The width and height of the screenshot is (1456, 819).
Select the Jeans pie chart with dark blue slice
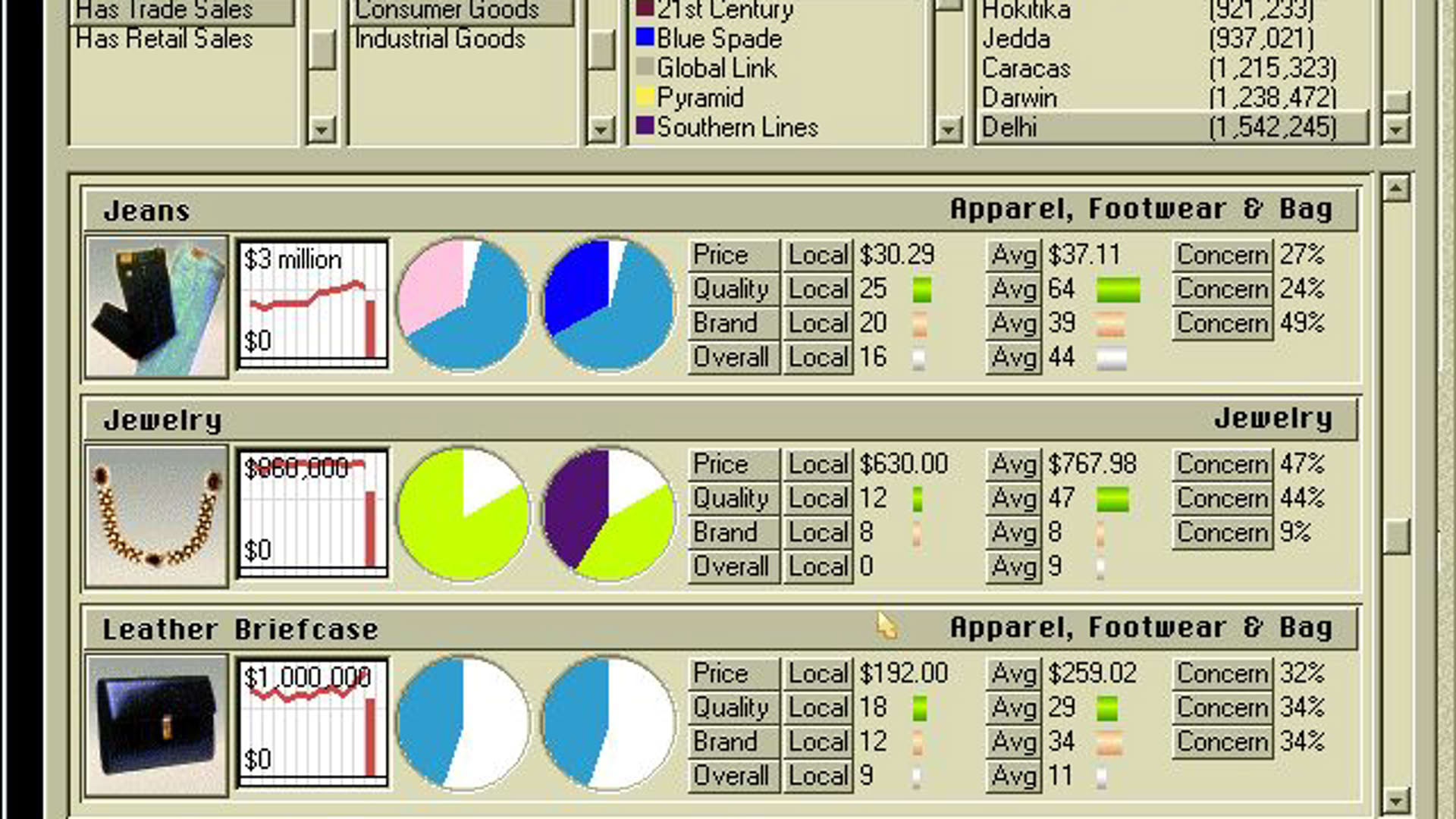coord(608,305)
